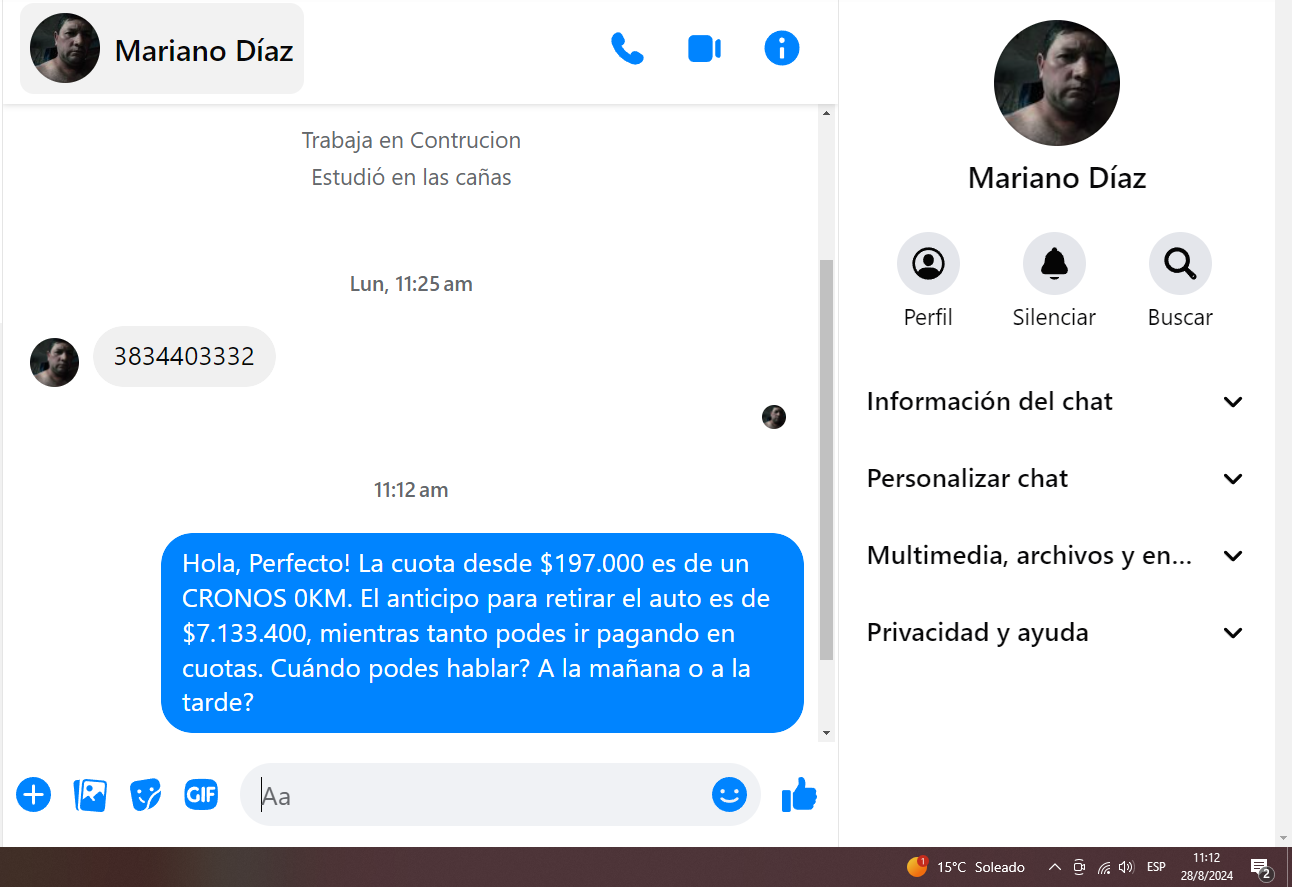Viewport: 1292px width, 887px height.
Task: Toggle the conversation information panel icon
Action: pyautogui.click(x=782, y=48)
